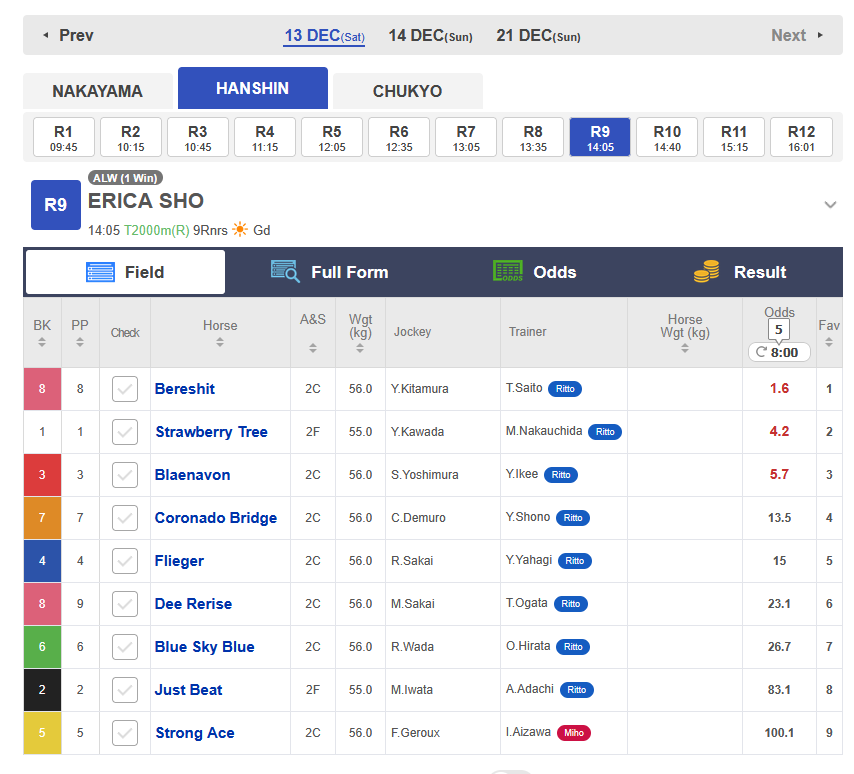The height and width of the screenshot is (774, 854).
Task: Open the Odds tab
Action: click(x=534, y=272)
